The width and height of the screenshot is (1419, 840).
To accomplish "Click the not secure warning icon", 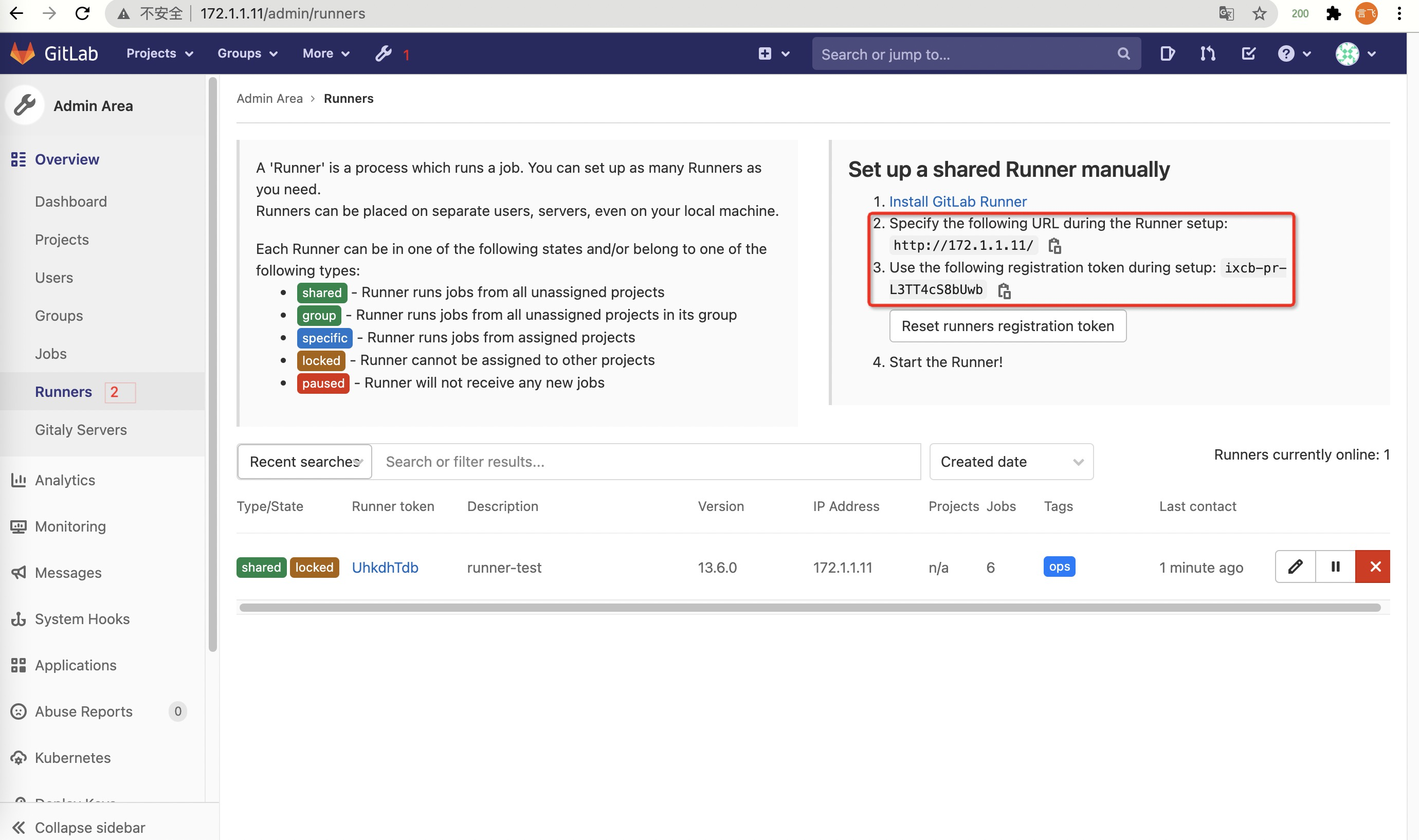I will pyautogui.click(x=123, y=13).
